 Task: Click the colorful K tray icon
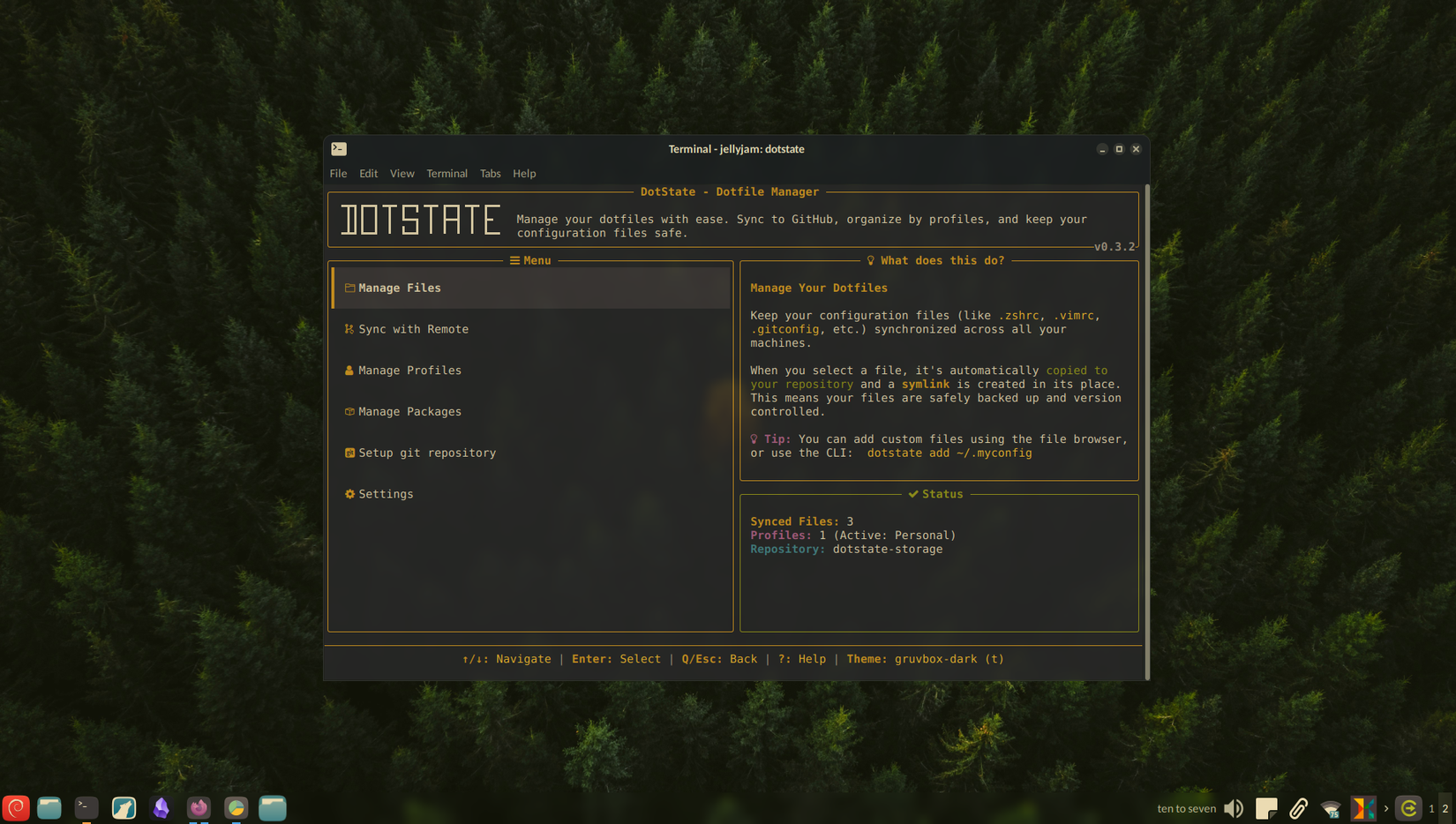point(1363,808)
